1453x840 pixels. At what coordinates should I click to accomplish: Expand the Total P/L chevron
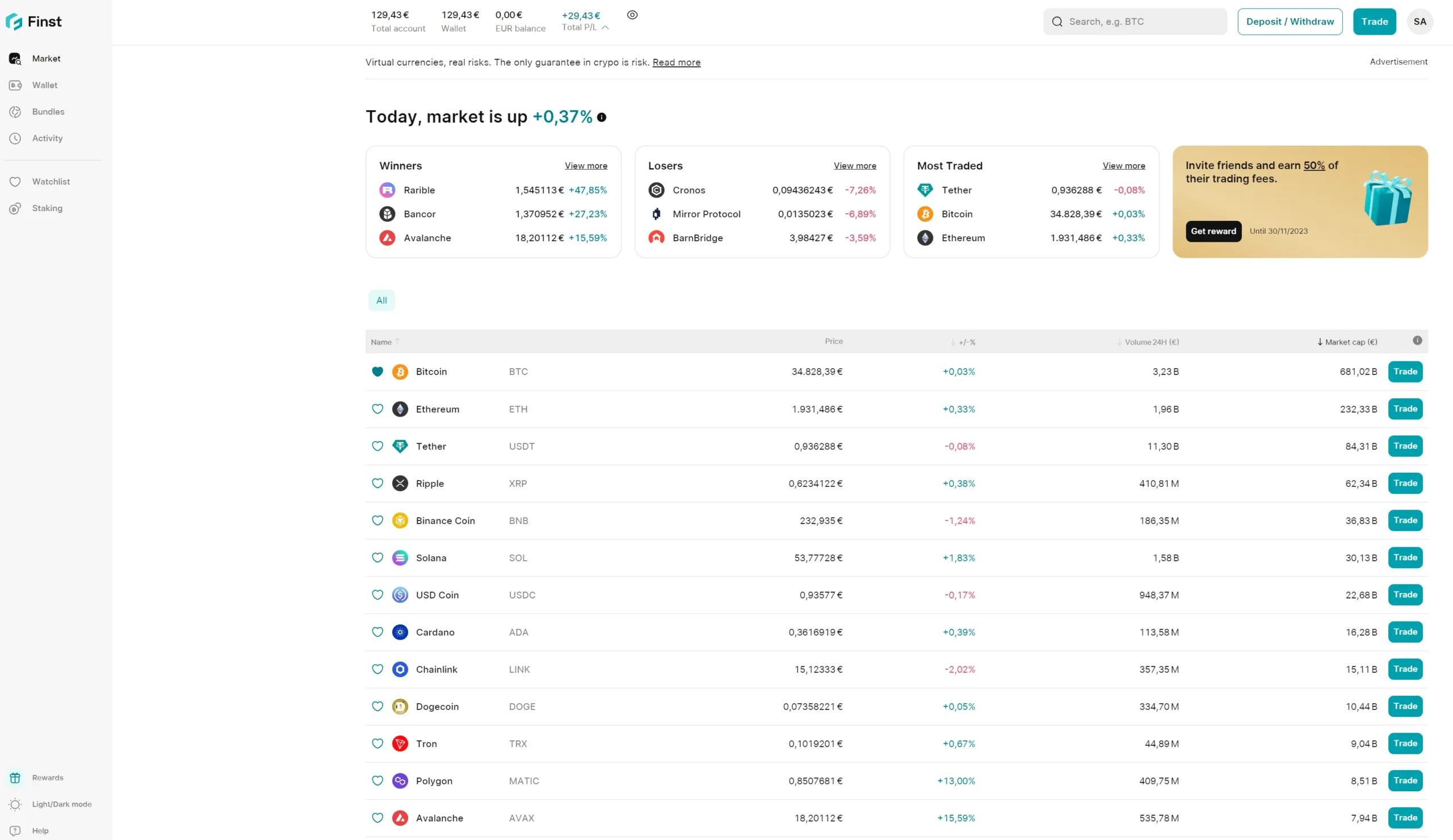(605, 28)
